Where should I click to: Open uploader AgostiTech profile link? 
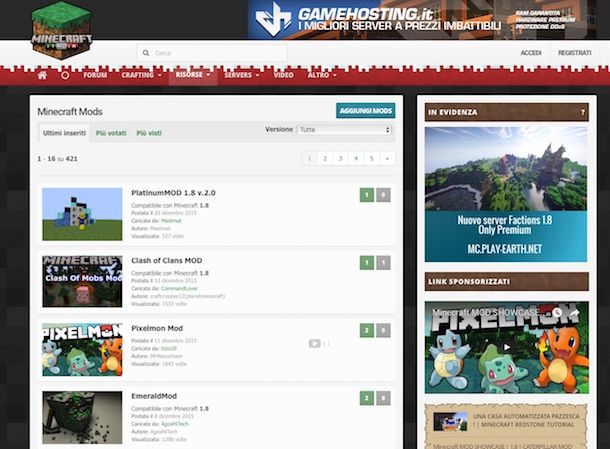(175, 424)
